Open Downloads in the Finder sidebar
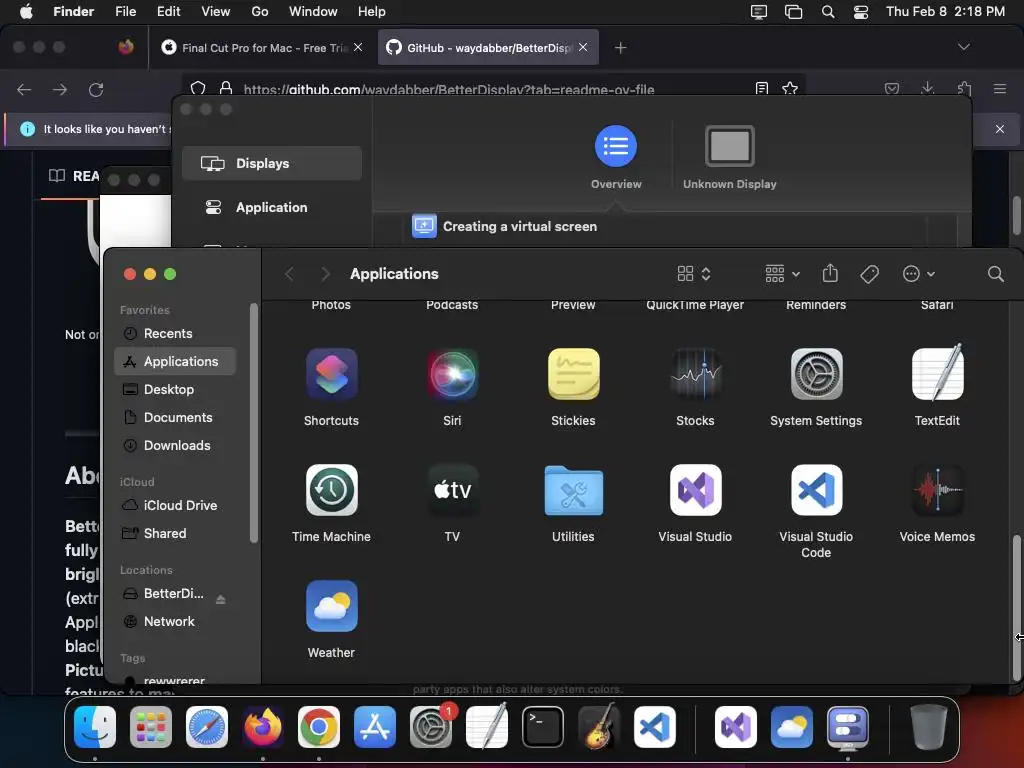Viewport: 1024px width, 768px height. click(x=175, y=445)
